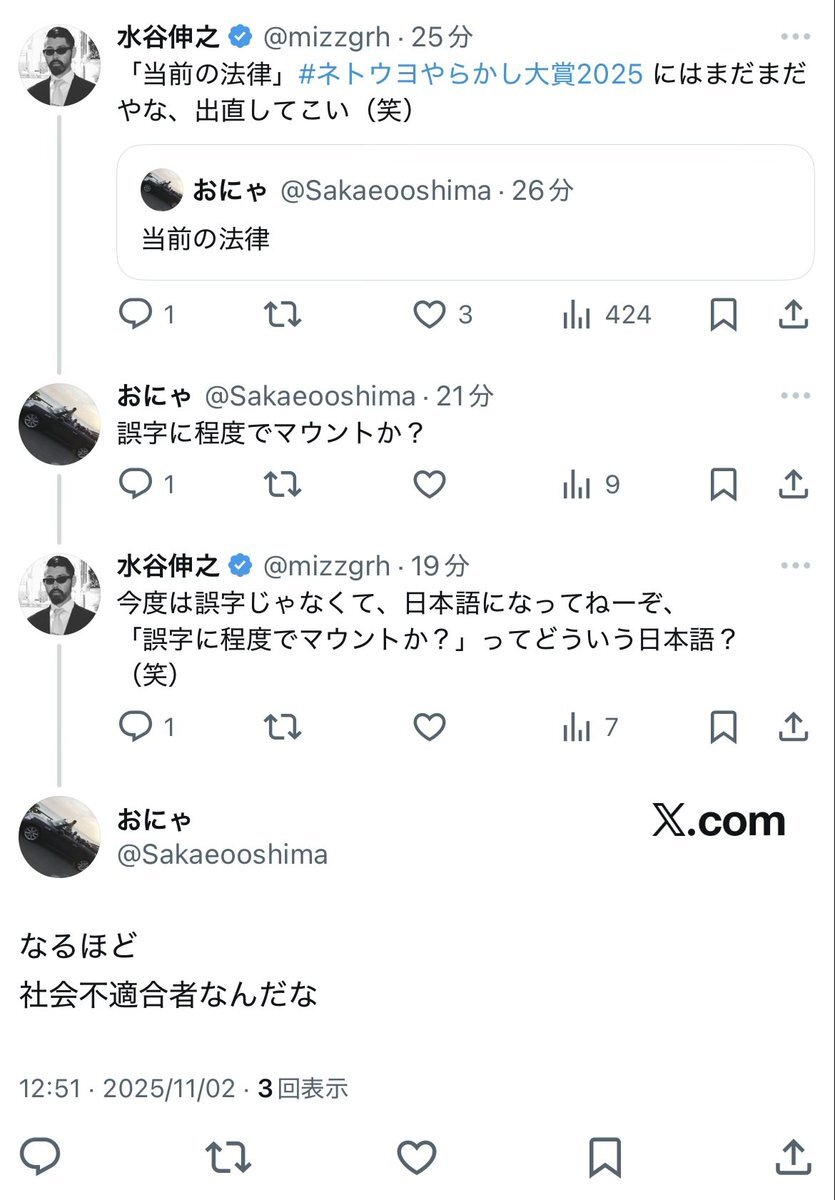This screenshot has width=835, height=1200.
Task: Repost the first 水谷伸之 post
Action: coord(282,315)
